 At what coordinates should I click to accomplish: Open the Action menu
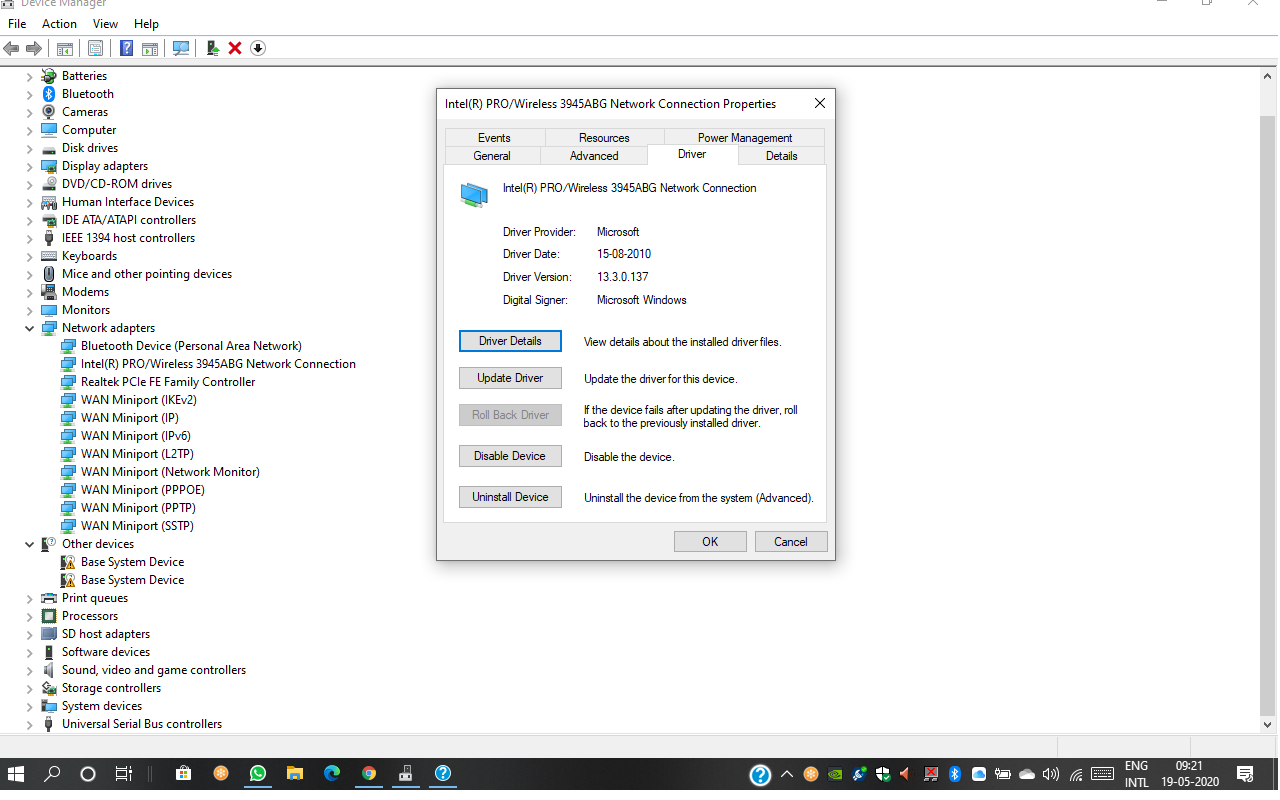[x=59, y=23]
